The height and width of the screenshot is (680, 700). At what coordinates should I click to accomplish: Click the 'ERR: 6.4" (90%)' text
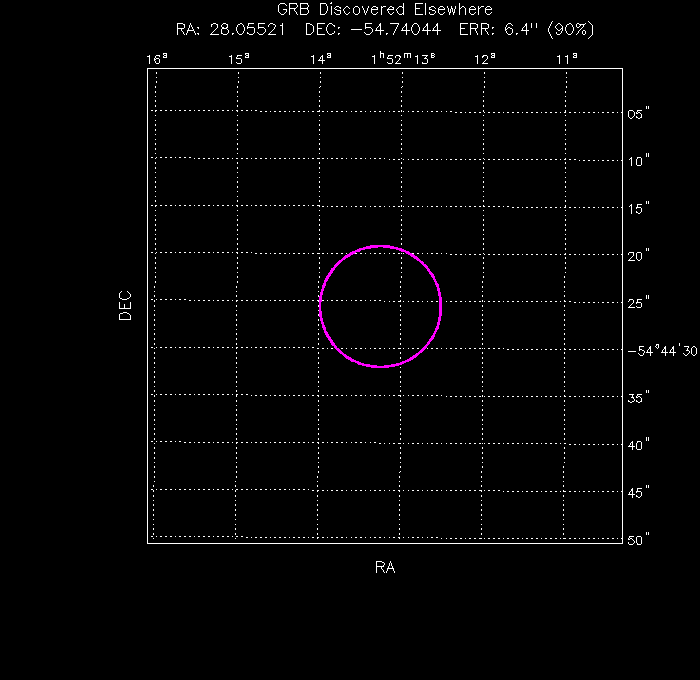point(527,29)
